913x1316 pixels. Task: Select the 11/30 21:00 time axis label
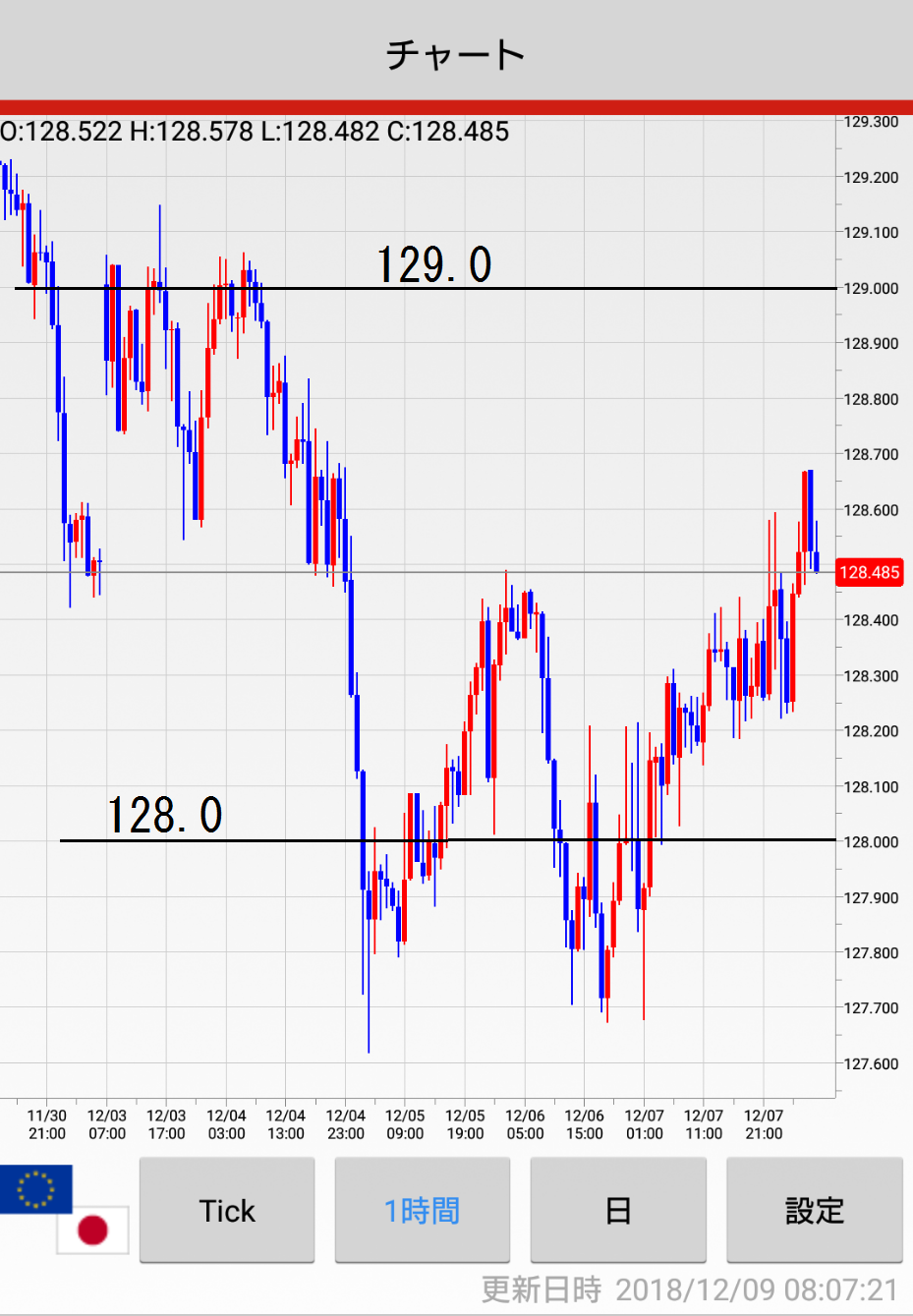[x=47, y=1124]
